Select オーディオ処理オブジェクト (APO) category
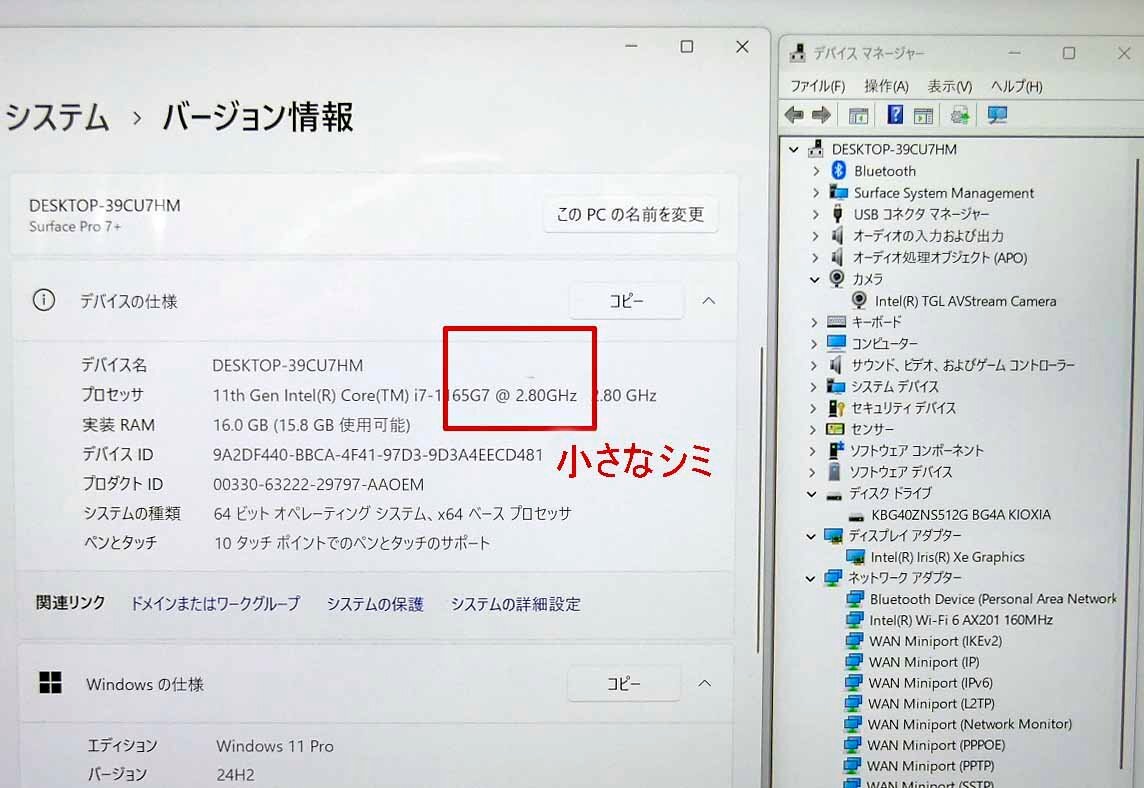The image size is (1144, 788). (x=940, y=258)
